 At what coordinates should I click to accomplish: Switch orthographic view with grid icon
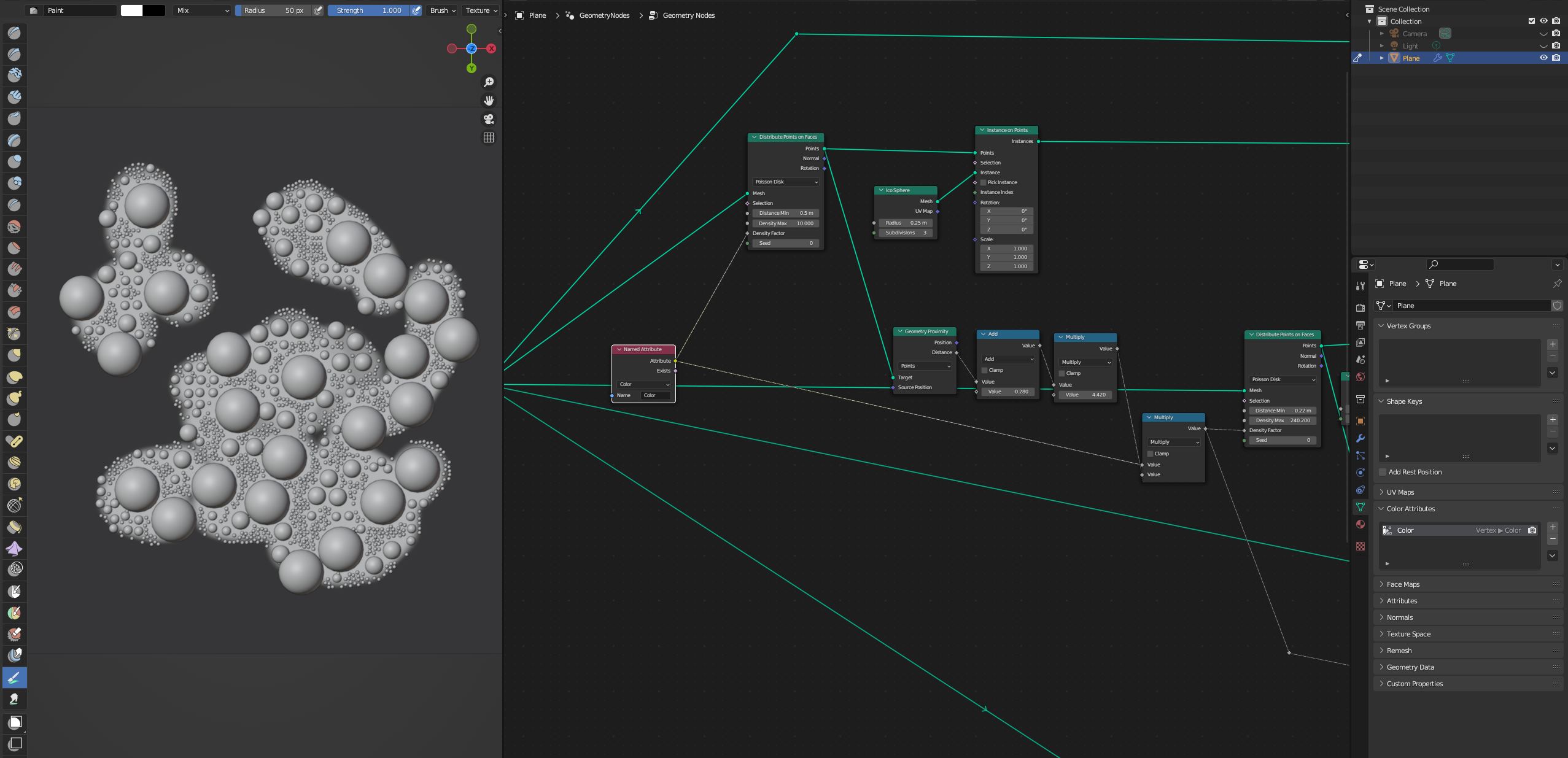pyautogui.click(x=489, y=137)
